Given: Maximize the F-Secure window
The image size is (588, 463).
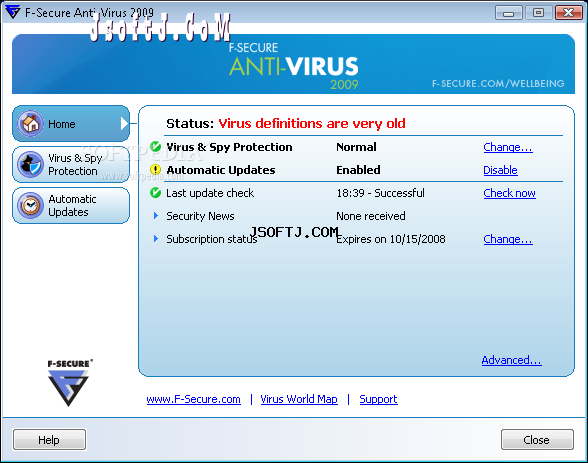Looking at the screenshot, I should click(x=538, y=13).
